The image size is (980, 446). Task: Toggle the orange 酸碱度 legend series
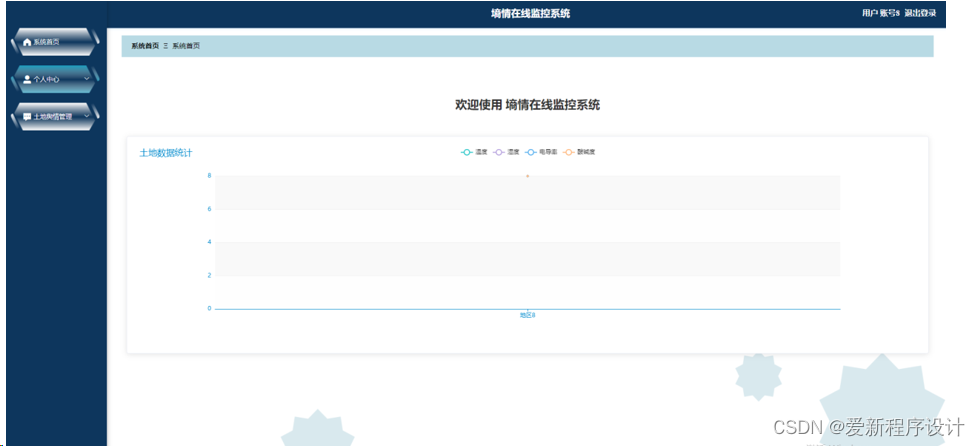(579, 152)
